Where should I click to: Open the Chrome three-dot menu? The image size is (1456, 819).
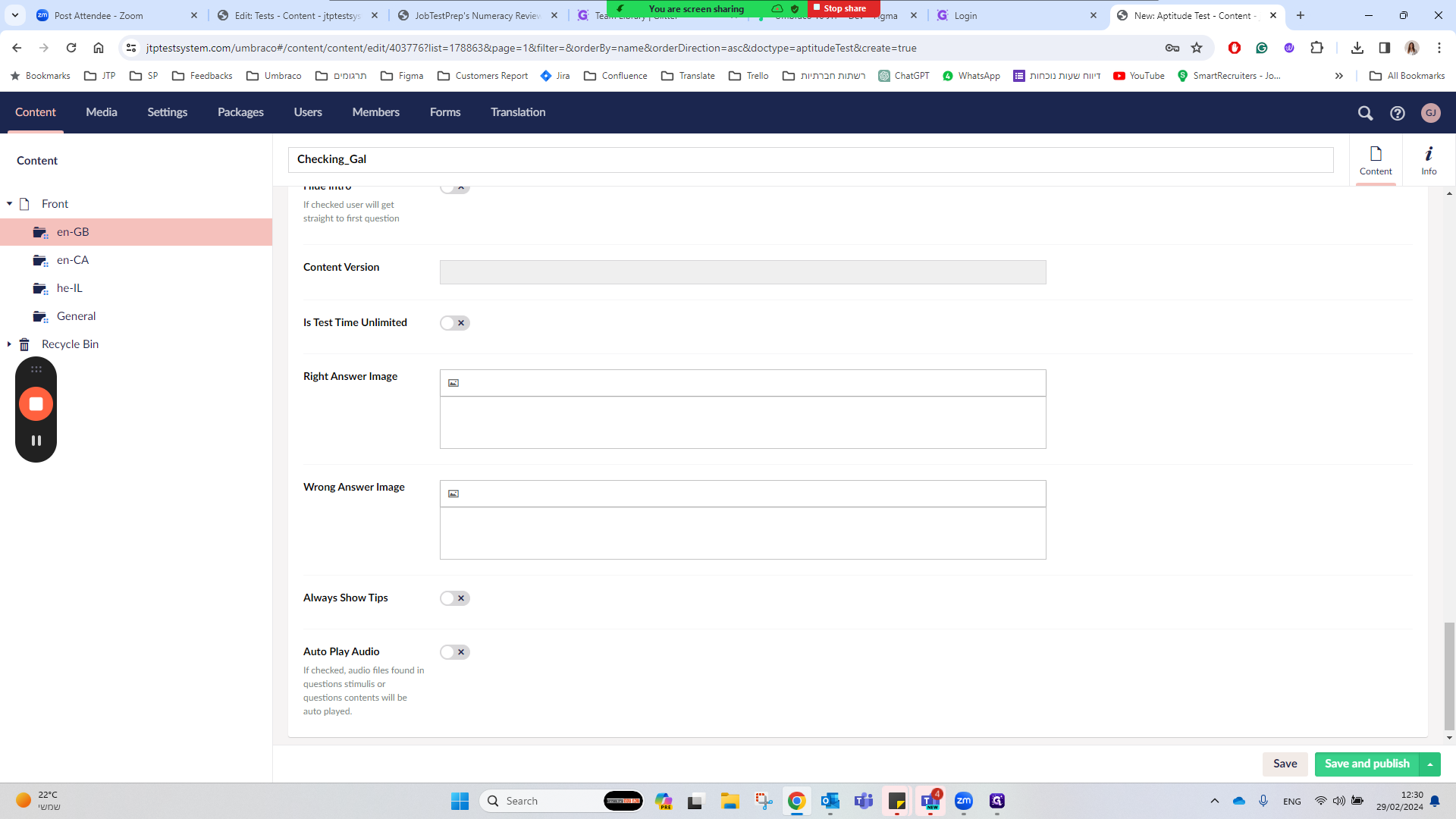point(1439,48)
